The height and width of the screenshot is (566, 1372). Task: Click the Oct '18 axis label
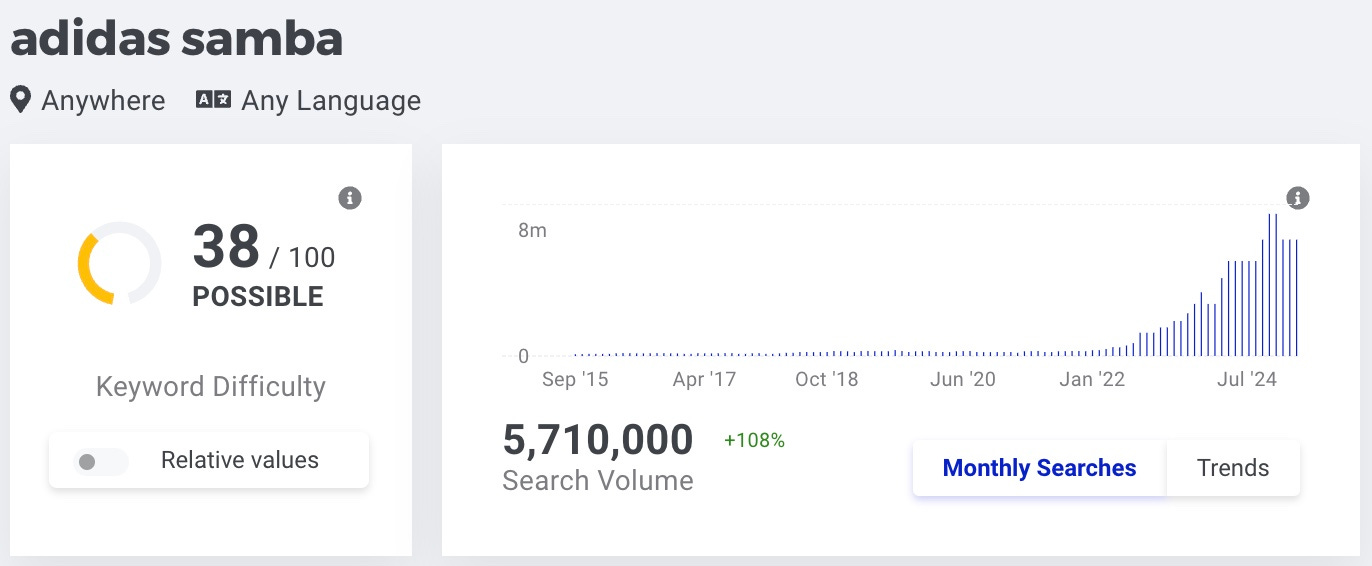click(827, 380)
